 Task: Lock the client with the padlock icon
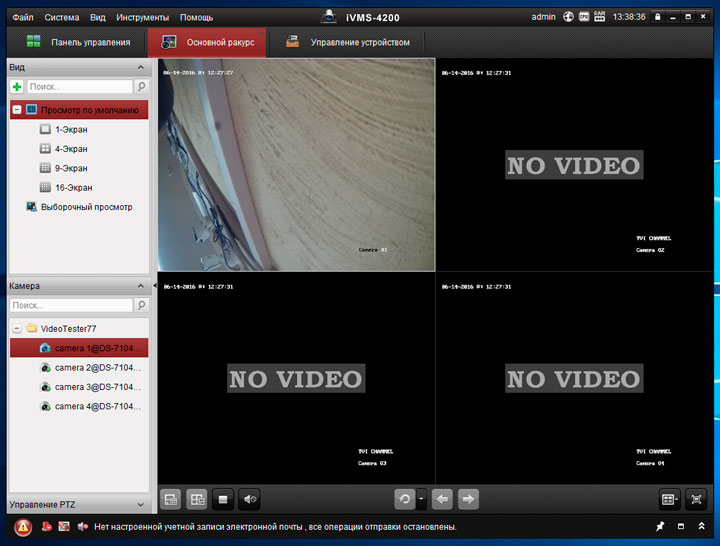pos(658,17)
